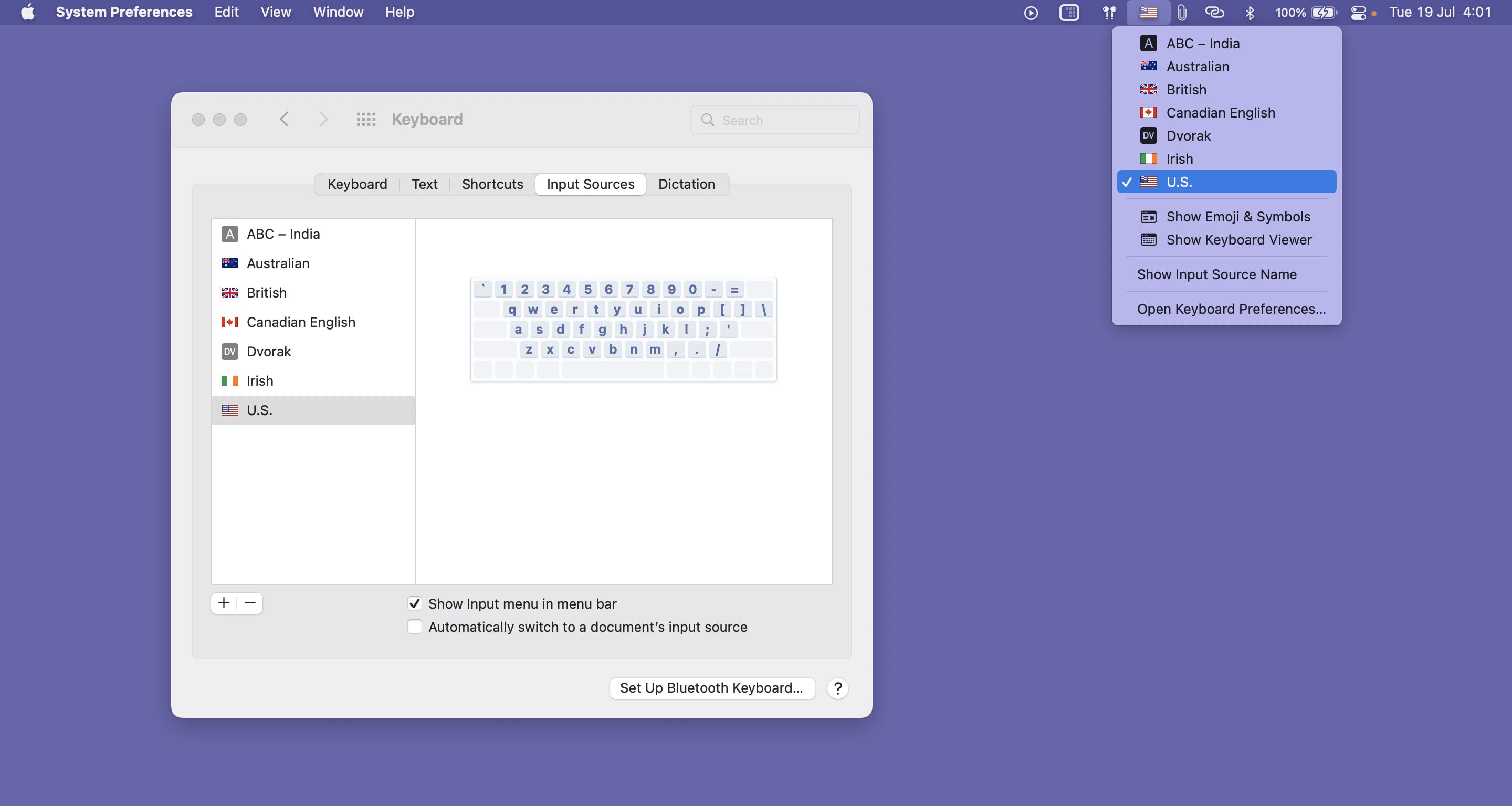Select Show Keyboard Viewer from input menu
Image resolution: width=1512 pixels, height=806 pixels.
coord(1238,240)
